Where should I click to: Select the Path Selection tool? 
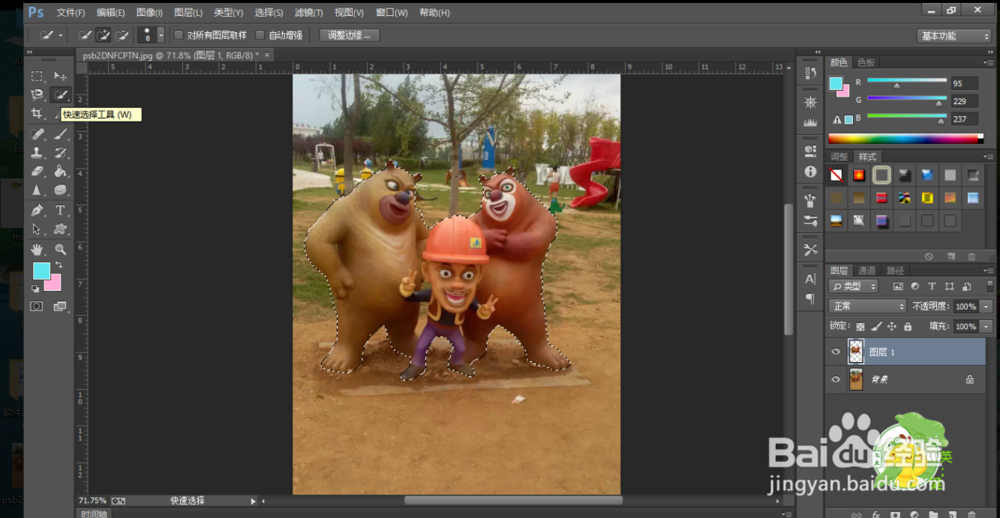tap(37, 228)
